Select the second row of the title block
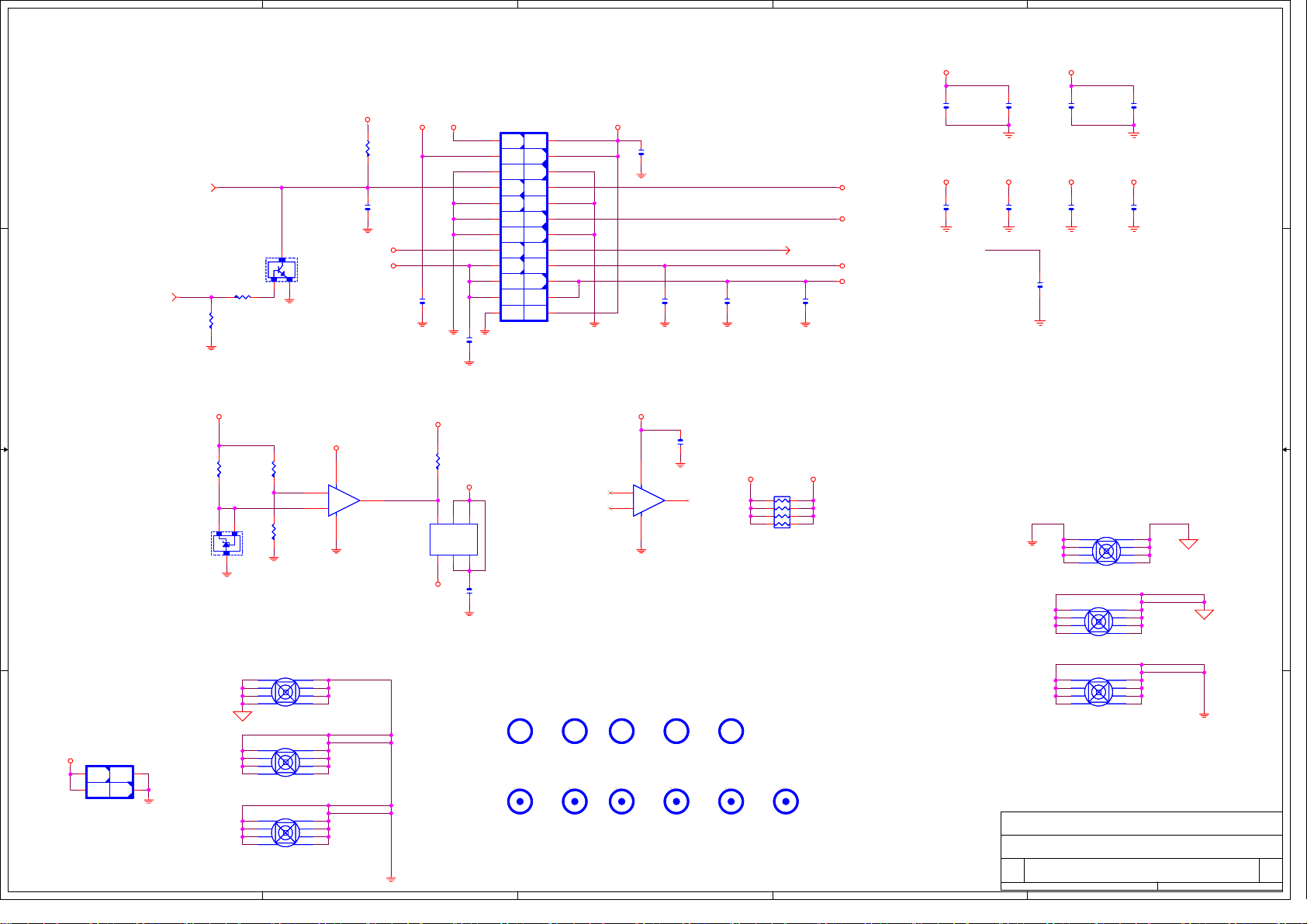 tap(1141, 847)
